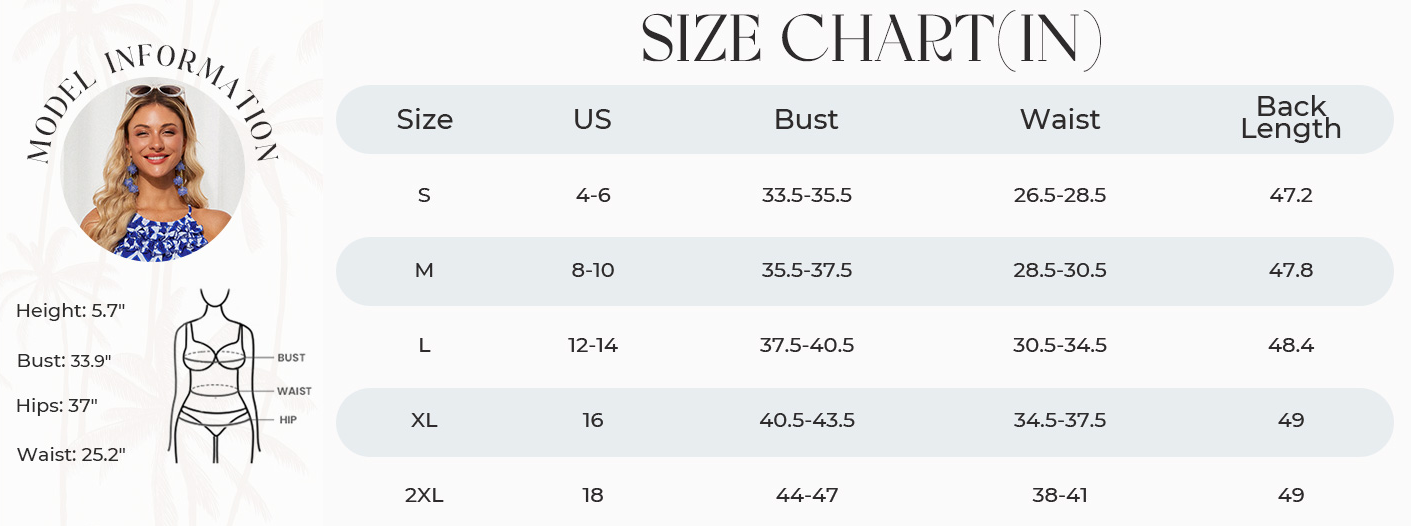Click the 37.5-40.5 bust value for L
1411x526 pixels.
pyautogui.click(x=806, y=345)
